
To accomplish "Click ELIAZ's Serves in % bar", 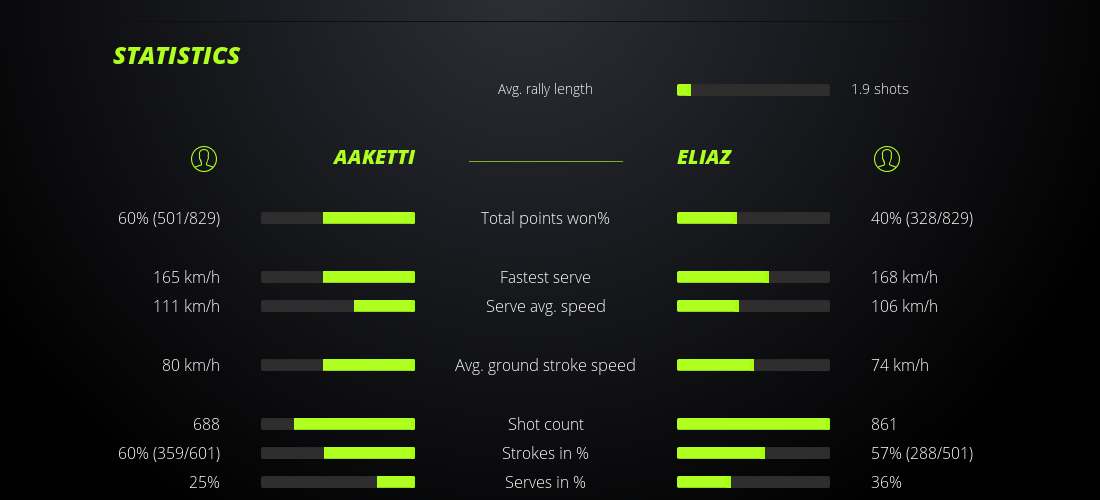I will (753, 482).
